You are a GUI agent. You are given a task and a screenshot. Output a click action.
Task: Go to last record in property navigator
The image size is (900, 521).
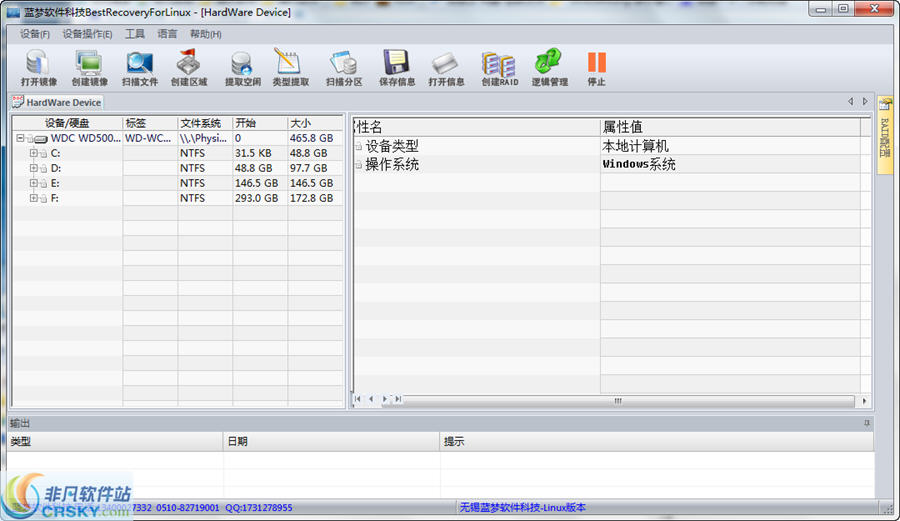coord(398,399)
